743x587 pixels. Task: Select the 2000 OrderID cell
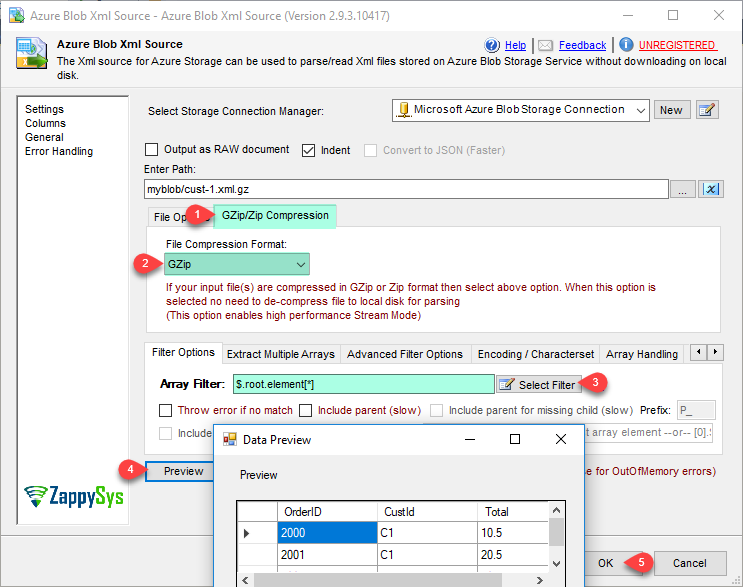tap(327, 533)
